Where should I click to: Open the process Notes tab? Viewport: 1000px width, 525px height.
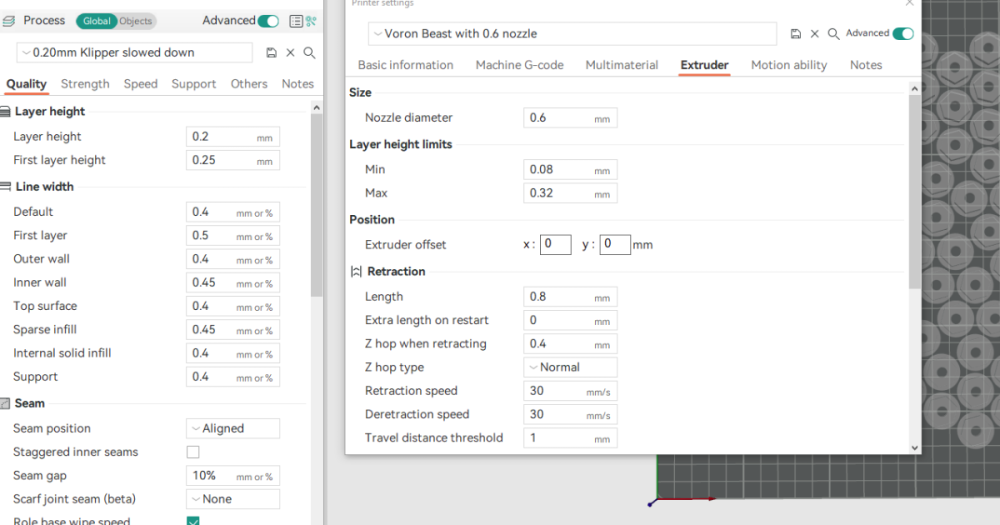[x=297, y=84]
